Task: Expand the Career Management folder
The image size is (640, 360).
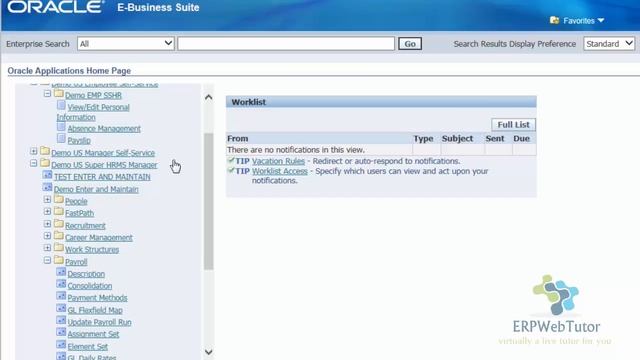Action: click(47, 236)
